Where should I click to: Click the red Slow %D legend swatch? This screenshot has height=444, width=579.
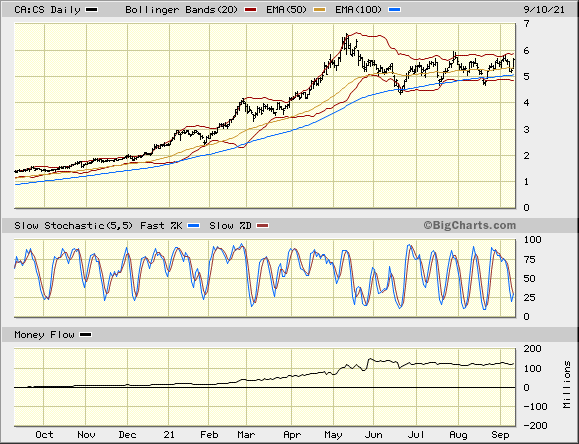[263, 226]
